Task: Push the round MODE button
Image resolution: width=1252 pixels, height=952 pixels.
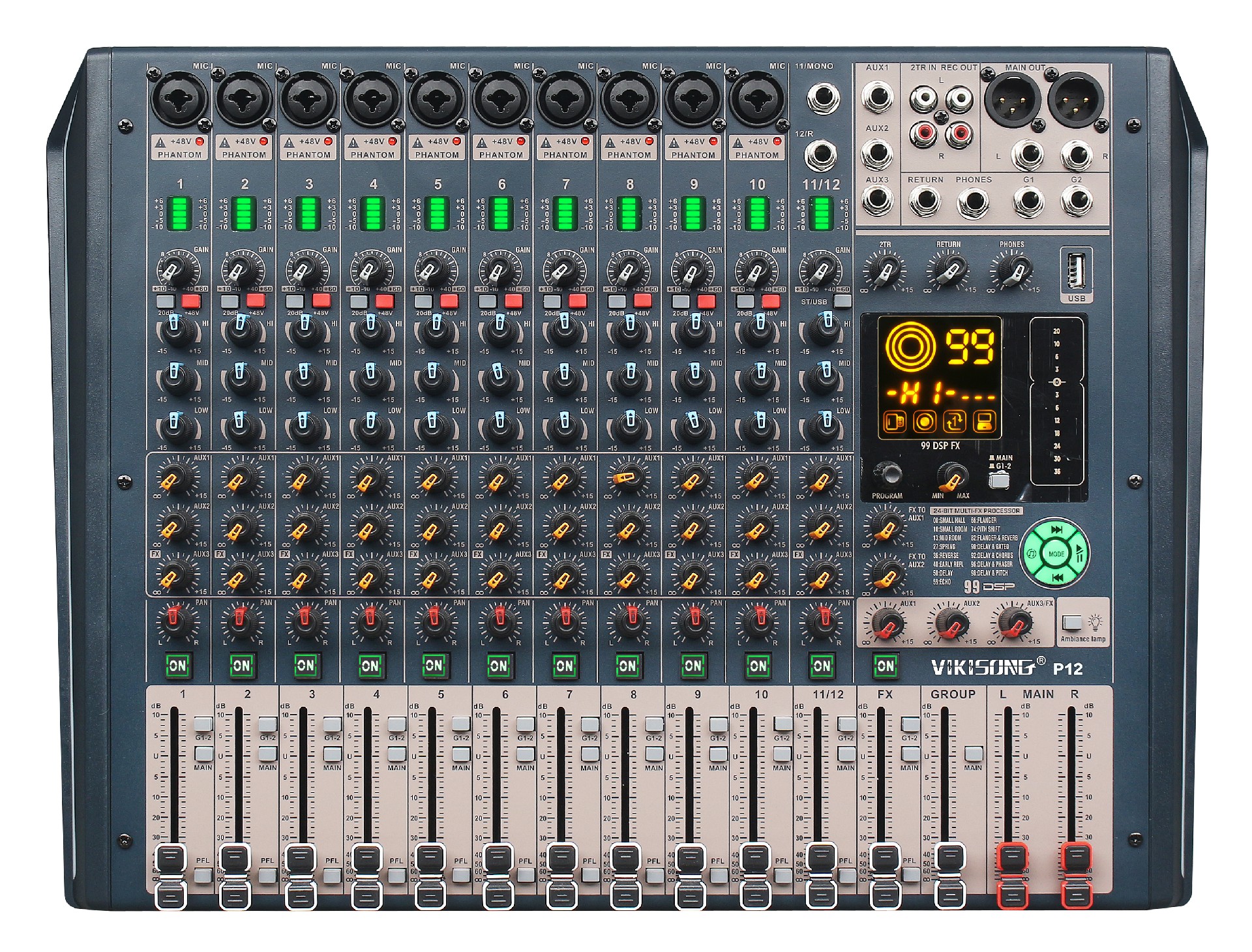Action: click(1056, 554)
